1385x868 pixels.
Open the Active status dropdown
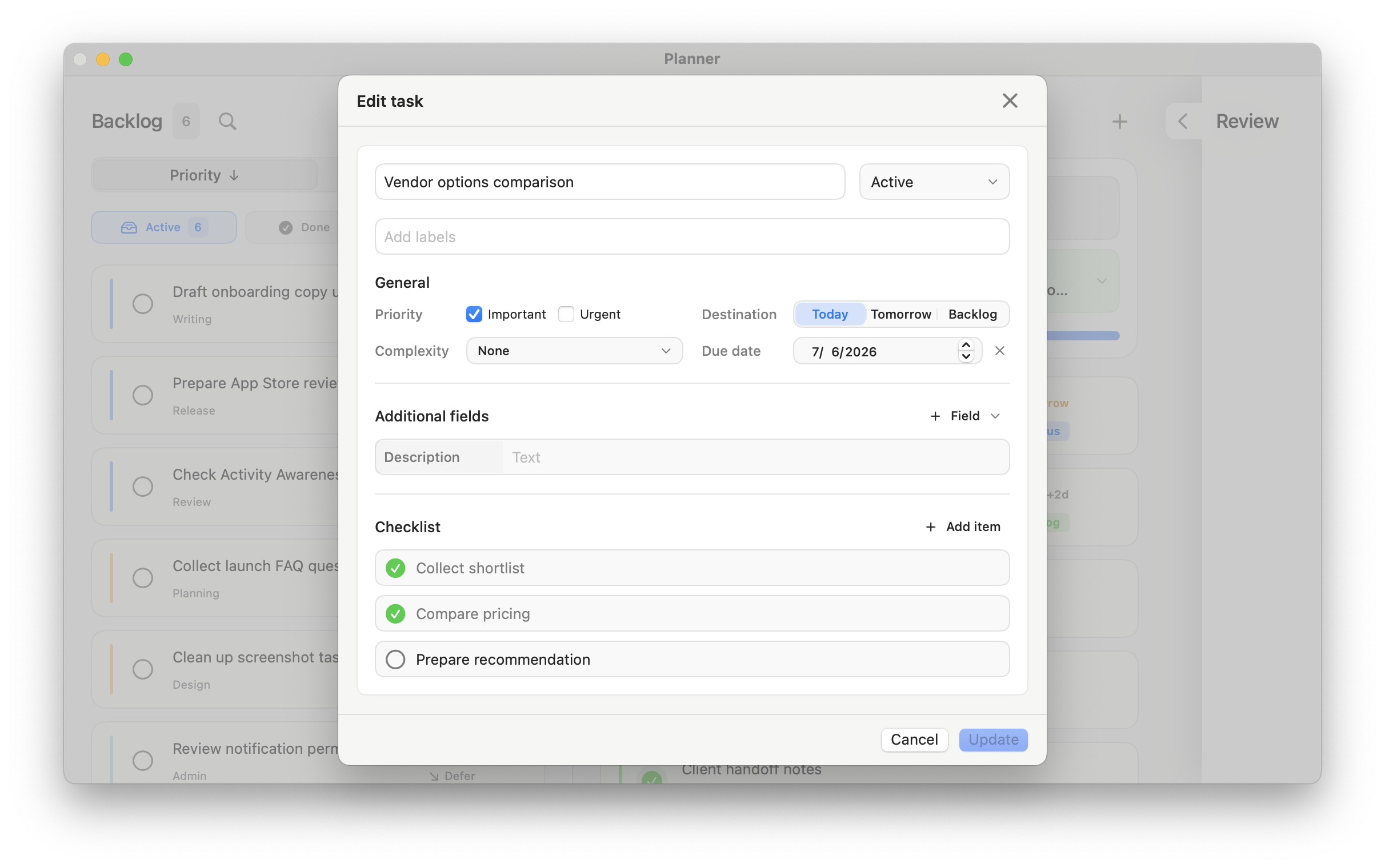[x=934, y=182]
